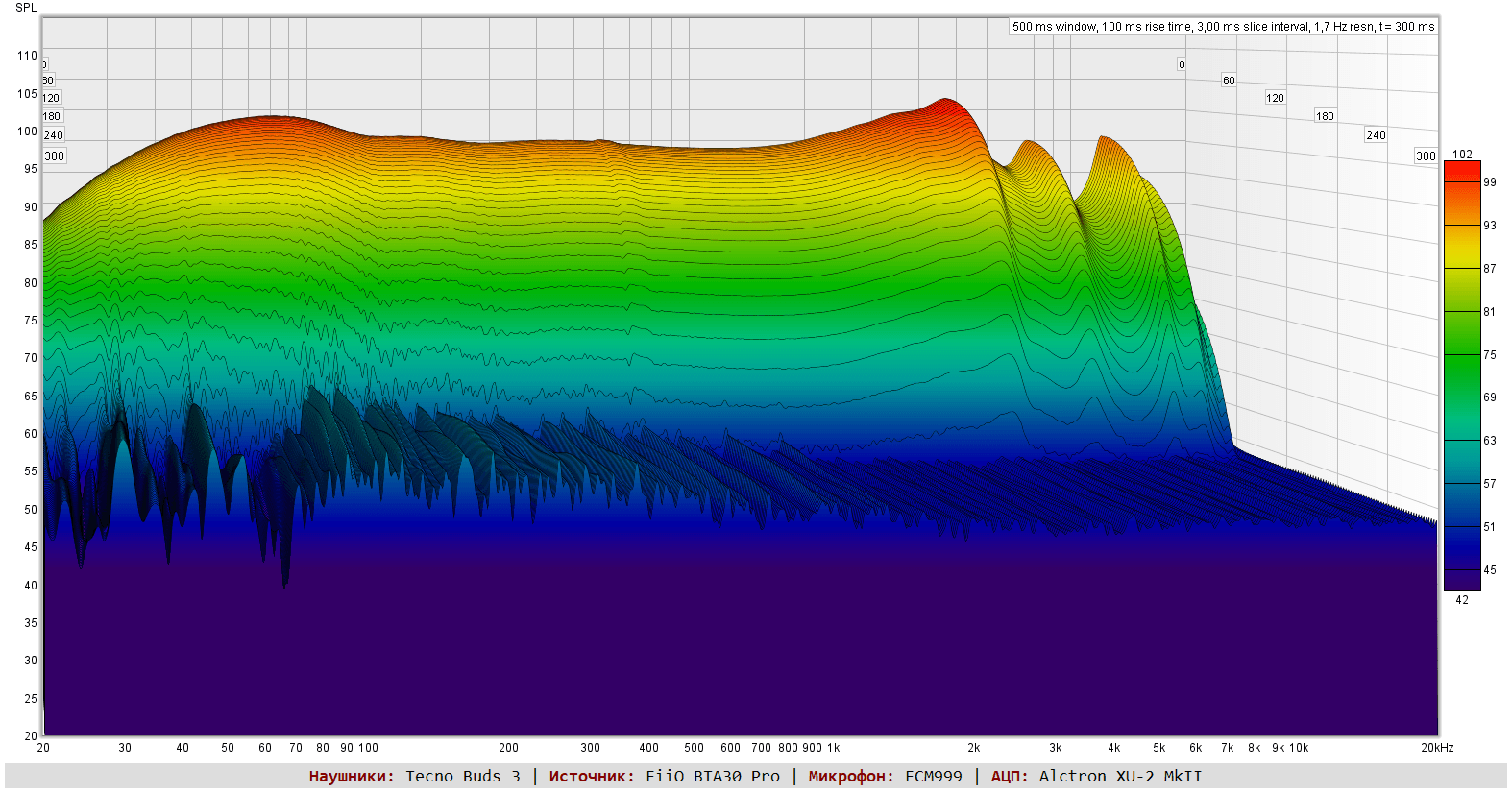Screen dimensions: 1512x793
Task: Click the 69 tick on the color legend
Action: 1489,397
